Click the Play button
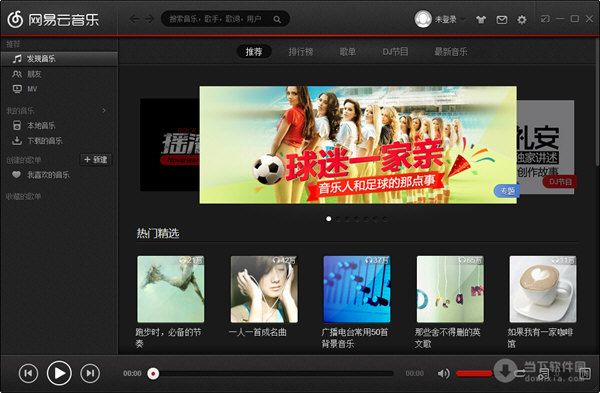The image size is (600, 393). pos(59,373)
